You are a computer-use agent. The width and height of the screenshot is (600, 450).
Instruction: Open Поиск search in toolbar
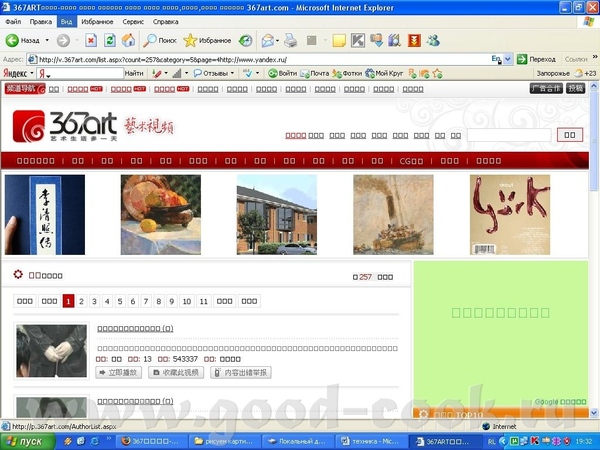pos(160,40)
